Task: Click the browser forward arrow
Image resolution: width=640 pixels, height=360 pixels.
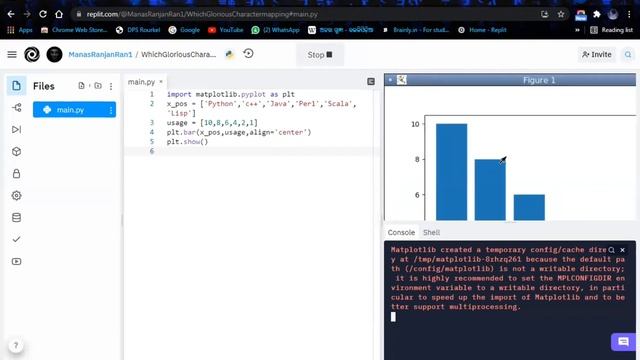Action: (27, 14)
